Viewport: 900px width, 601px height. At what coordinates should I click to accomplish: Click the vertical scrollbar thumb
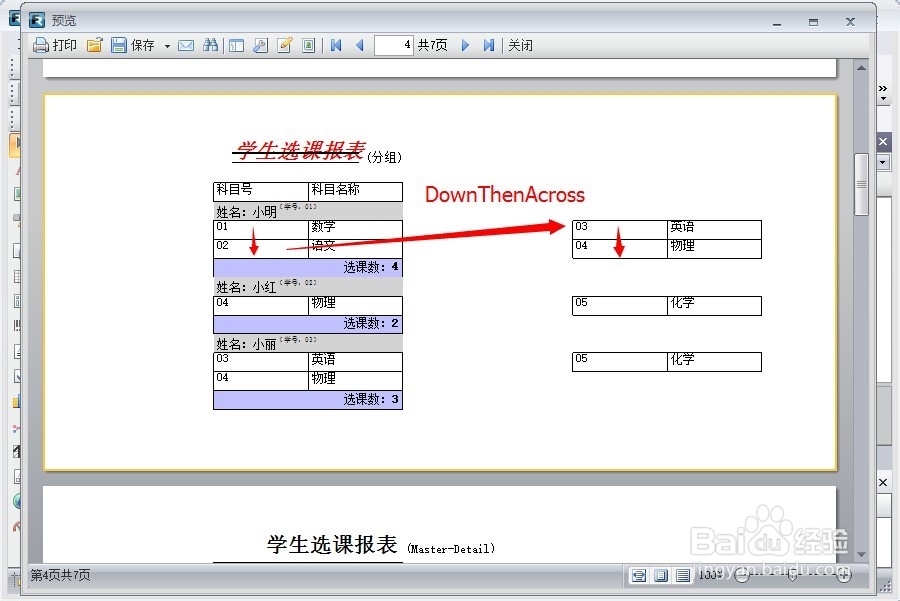pyautogui.click(x=861, y=184)
